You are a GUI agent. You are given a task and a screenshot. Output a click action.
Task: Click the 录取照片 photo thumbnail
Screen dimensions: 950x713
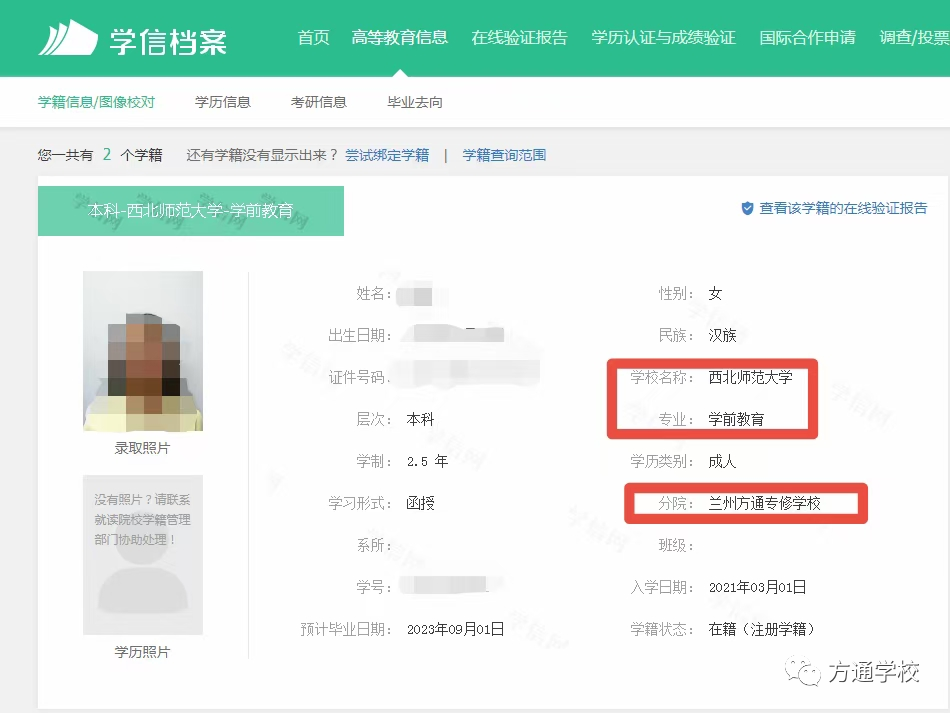coord(142,351)
